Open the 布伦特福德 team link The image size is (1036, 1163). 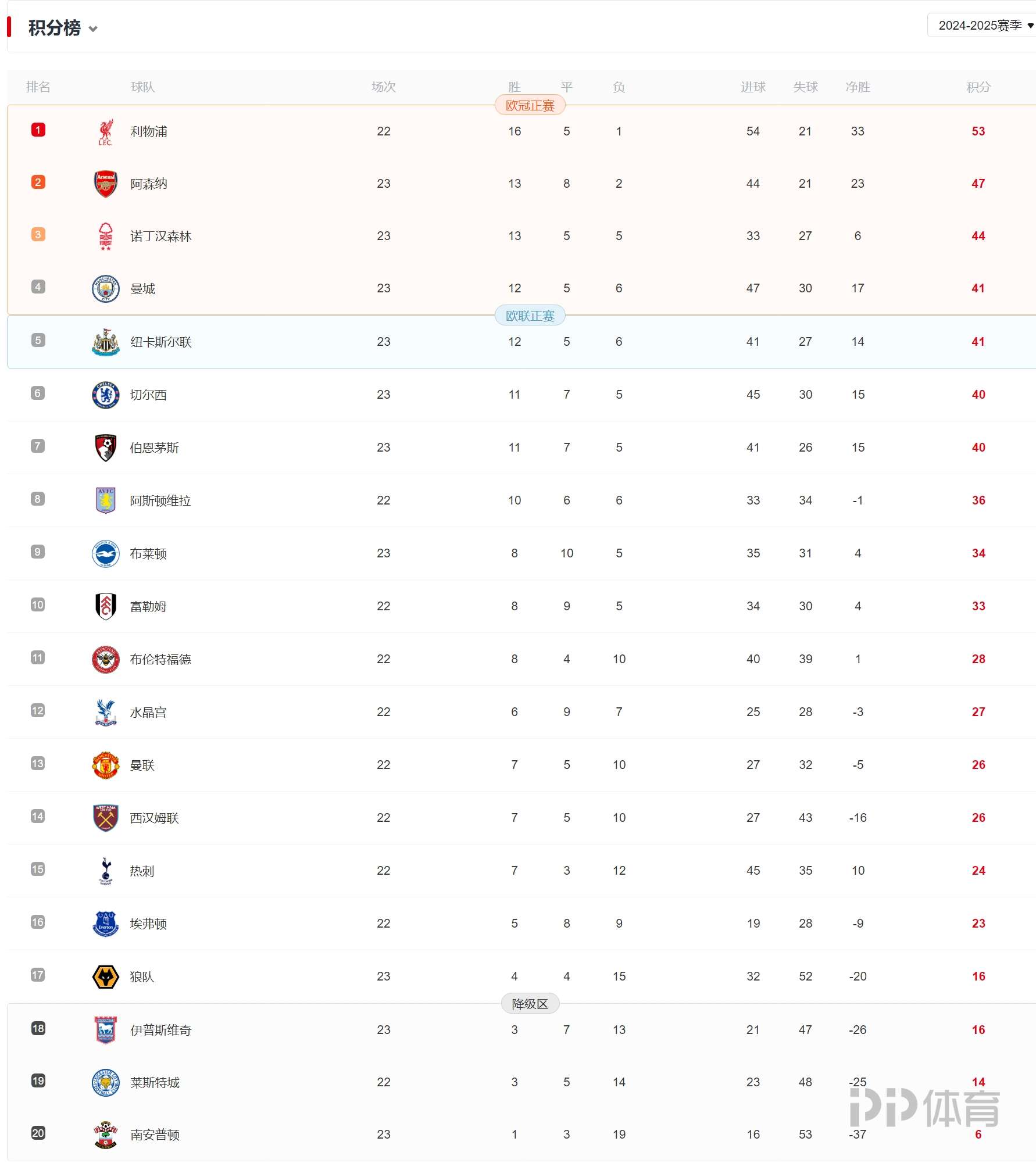point(160,660)
